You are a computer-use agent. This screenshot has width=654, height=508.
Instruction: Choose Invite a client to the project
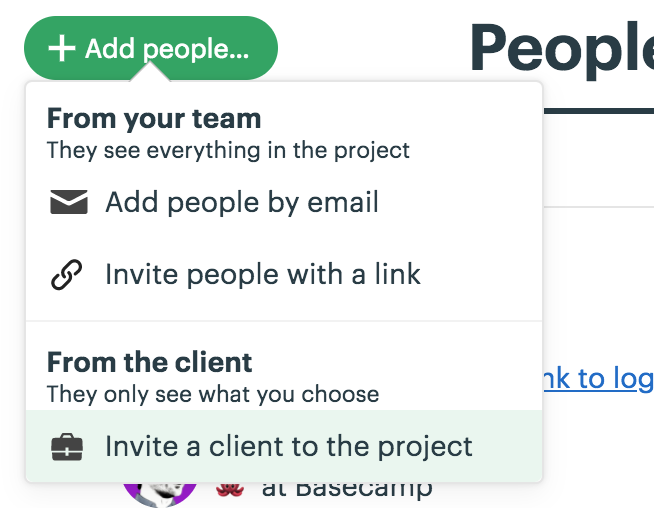coord(284,446)
